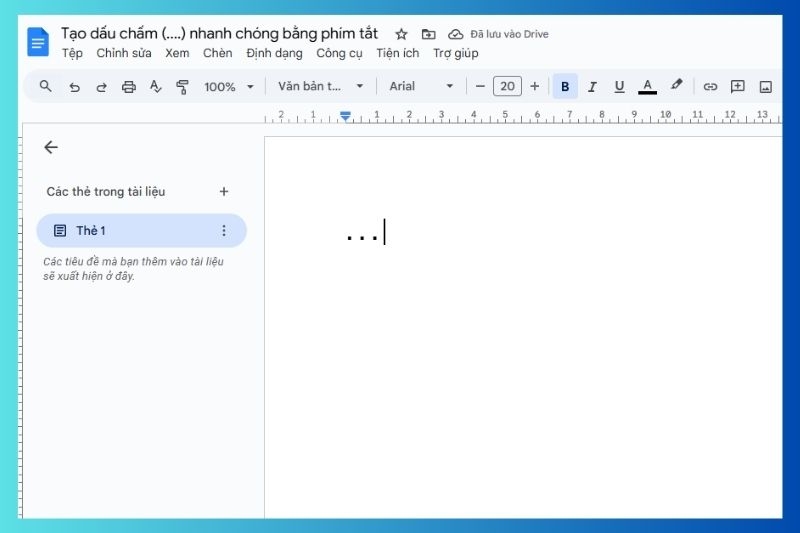800x533 pixels.
Task: Click the Đã lưu vào Drive status
Action: tap(509, 34)
